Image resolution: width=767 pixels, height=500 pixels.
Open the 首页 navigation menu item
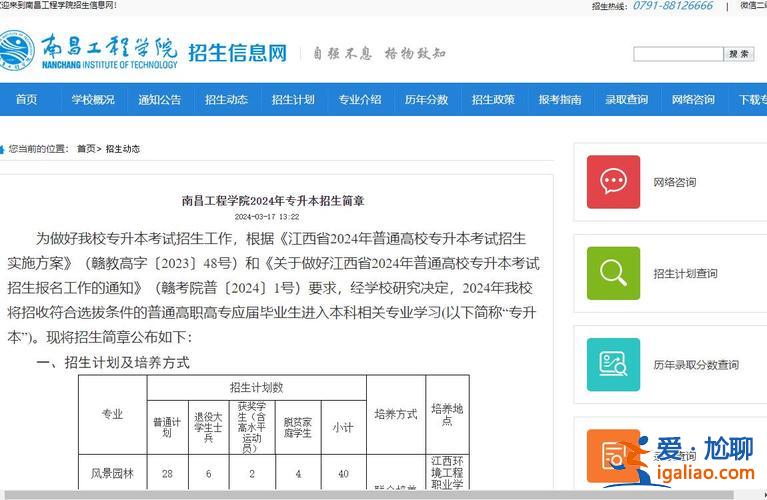pos(26,100)
